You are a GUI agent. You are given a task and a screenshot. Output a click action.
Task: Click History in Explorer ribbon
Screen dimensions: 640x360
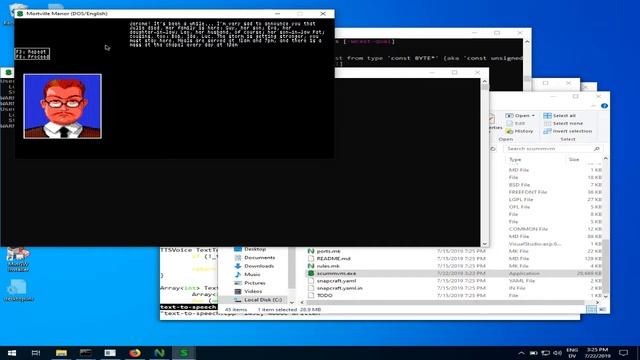click(520, 131)
